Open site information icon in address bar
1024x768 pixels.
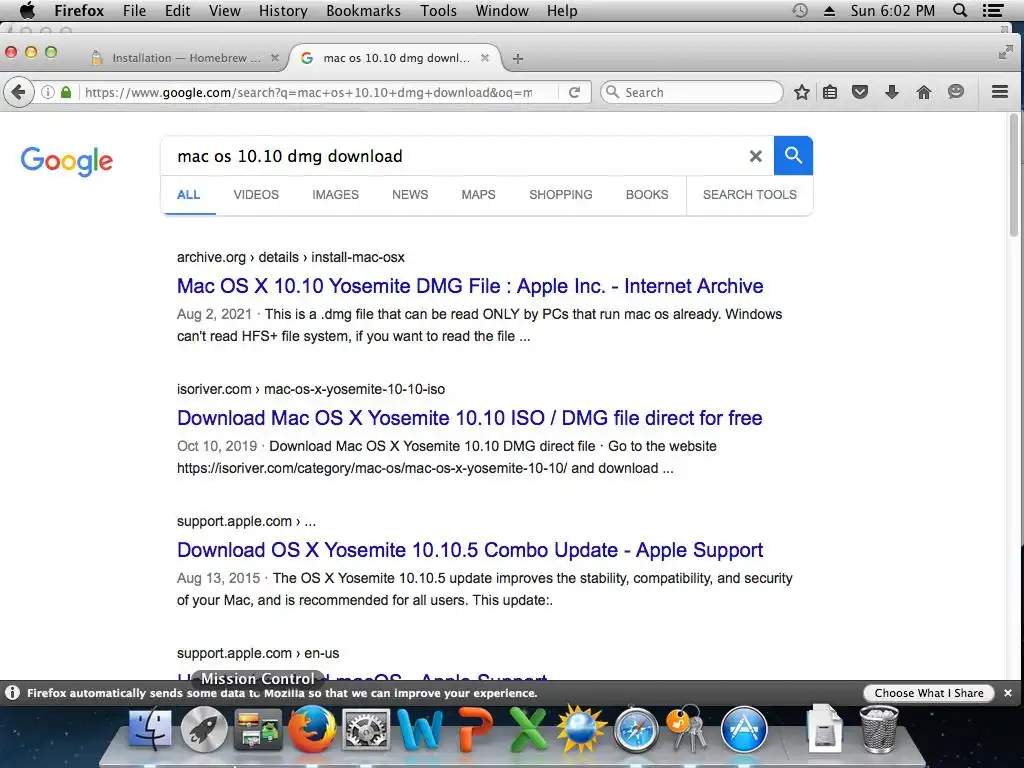[48, 92]
